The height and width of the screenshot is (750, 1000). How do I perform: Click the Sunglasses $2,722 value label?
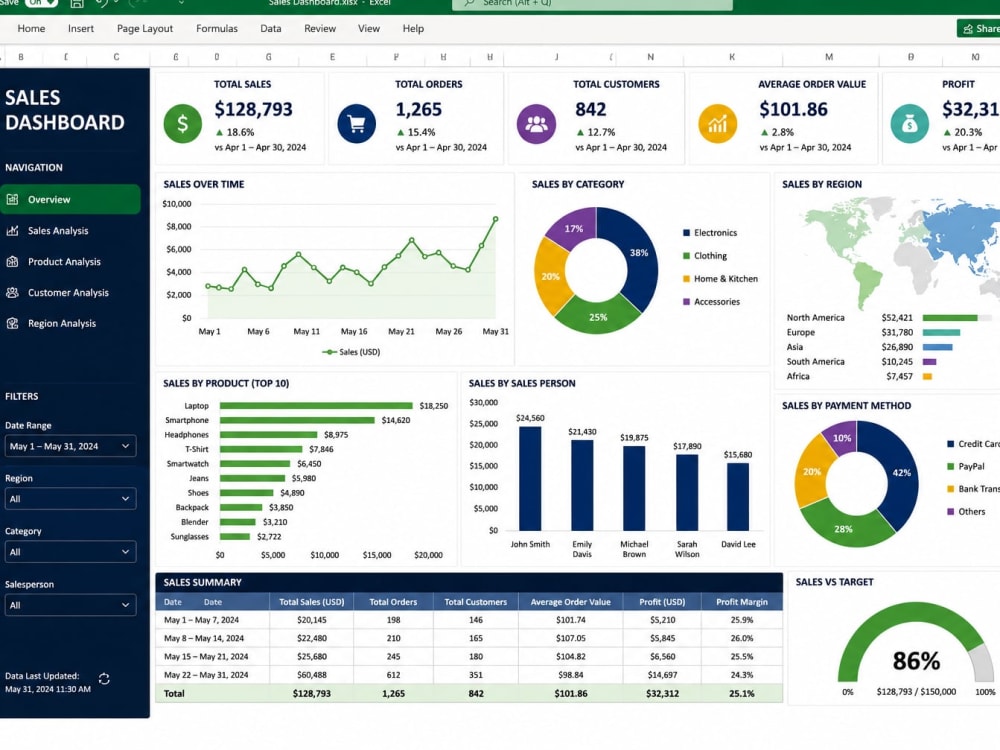(x=269, y=537)
